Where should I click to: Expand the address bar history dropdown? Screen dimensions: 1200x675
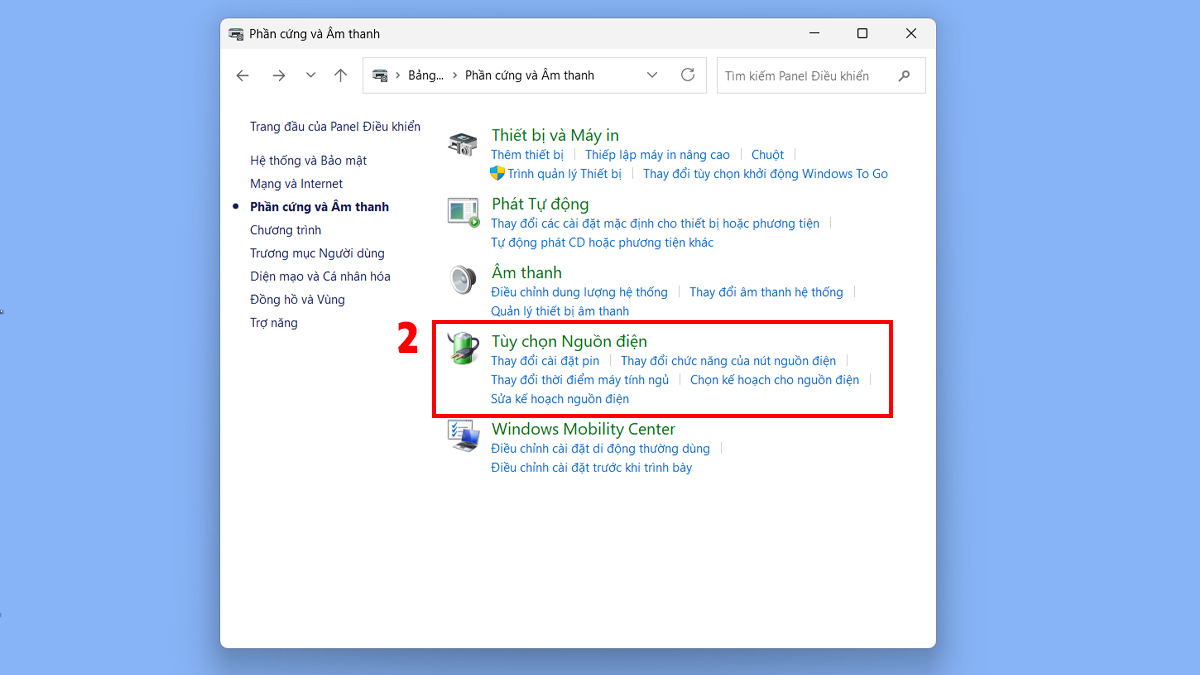[x=652, y=75]
